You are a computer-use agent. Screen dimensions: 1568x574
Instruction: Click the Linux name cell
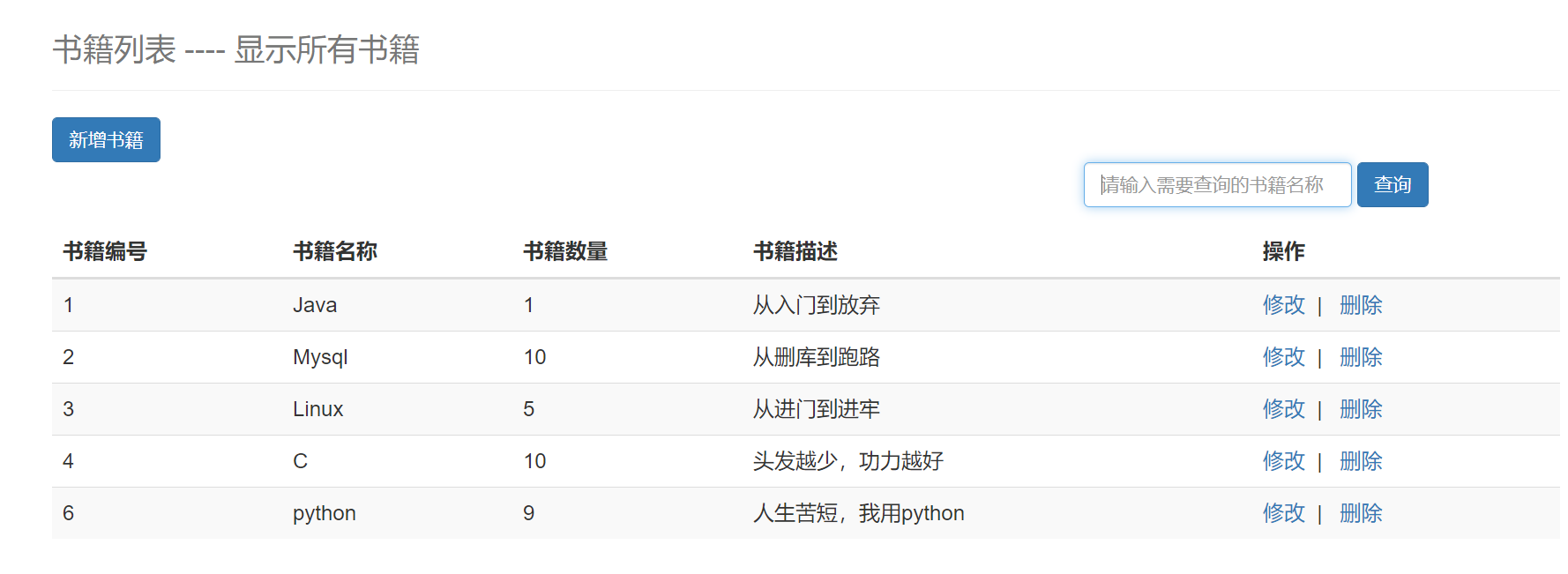click(318, 409)
